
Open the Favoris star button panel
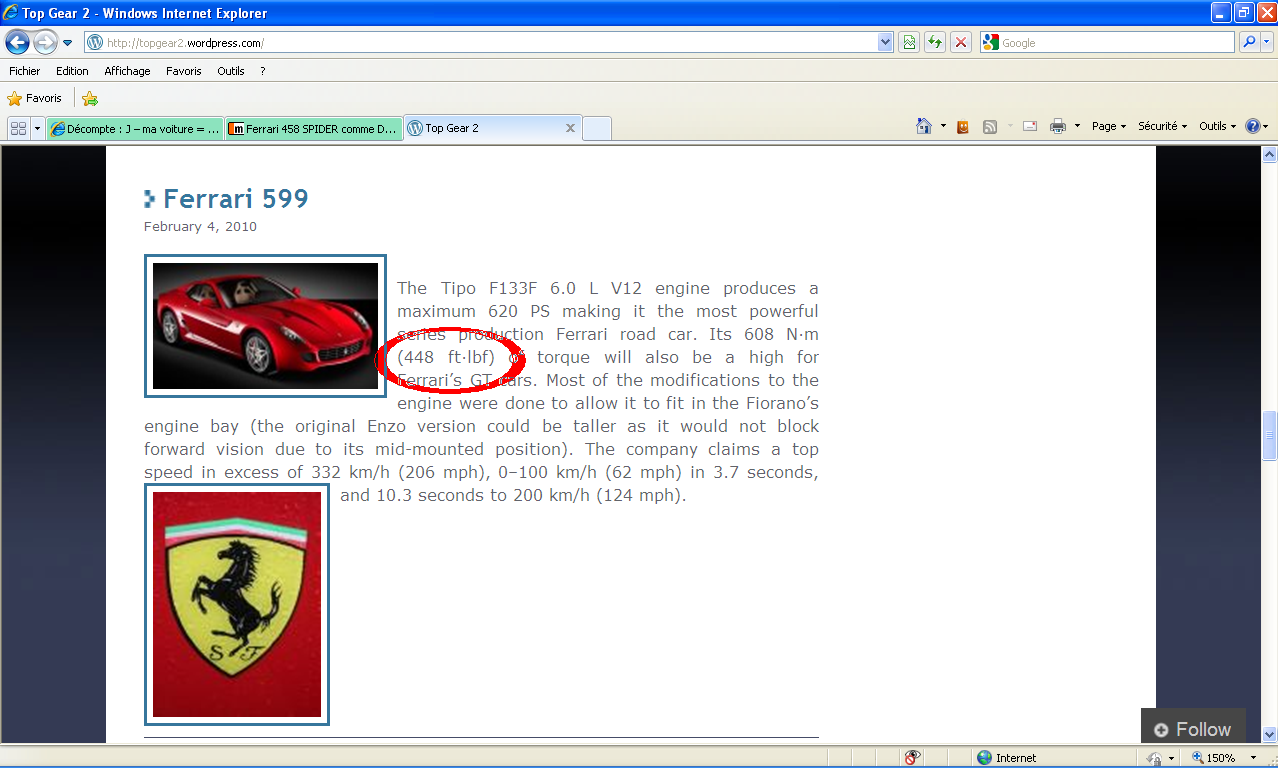(35, 98)
